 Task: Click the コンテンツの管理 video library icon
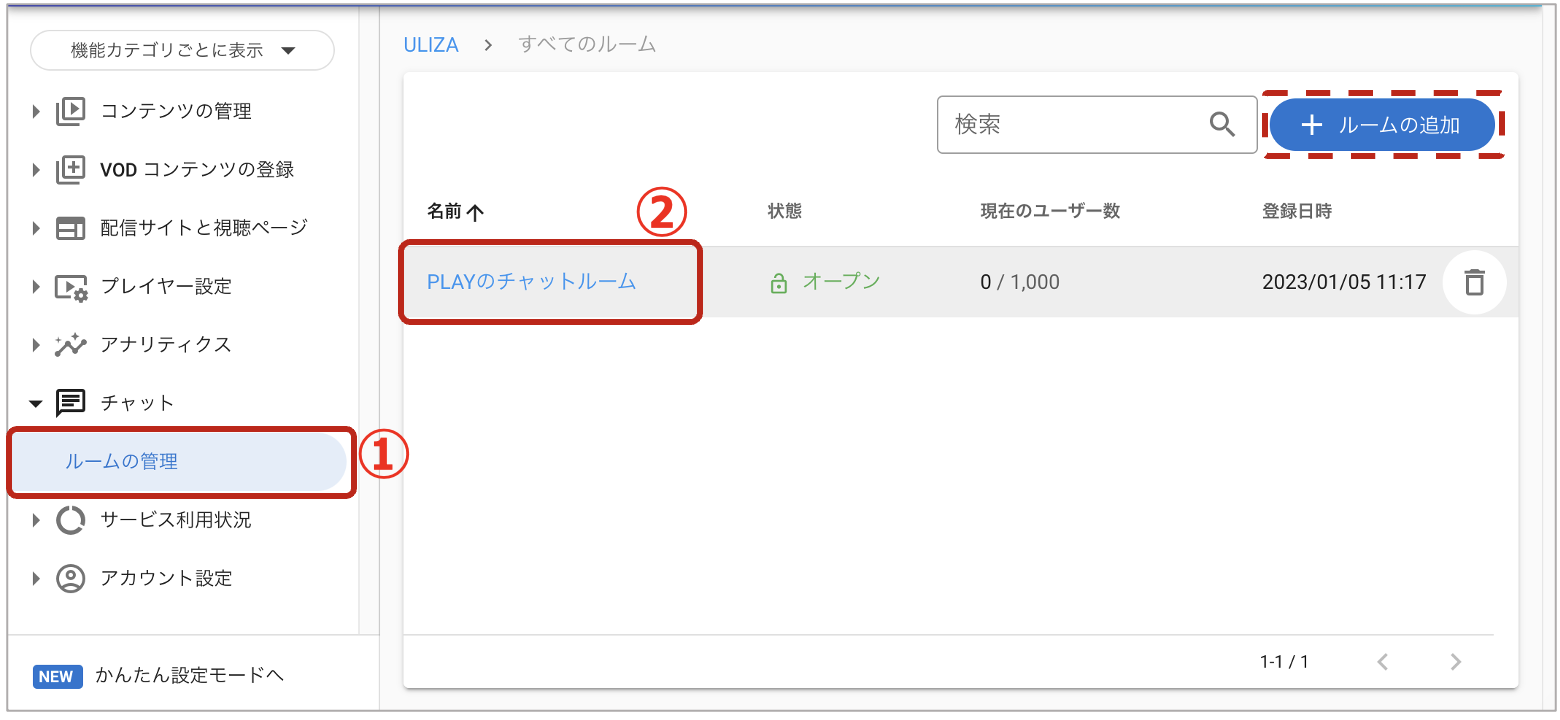tap(70, 111)
